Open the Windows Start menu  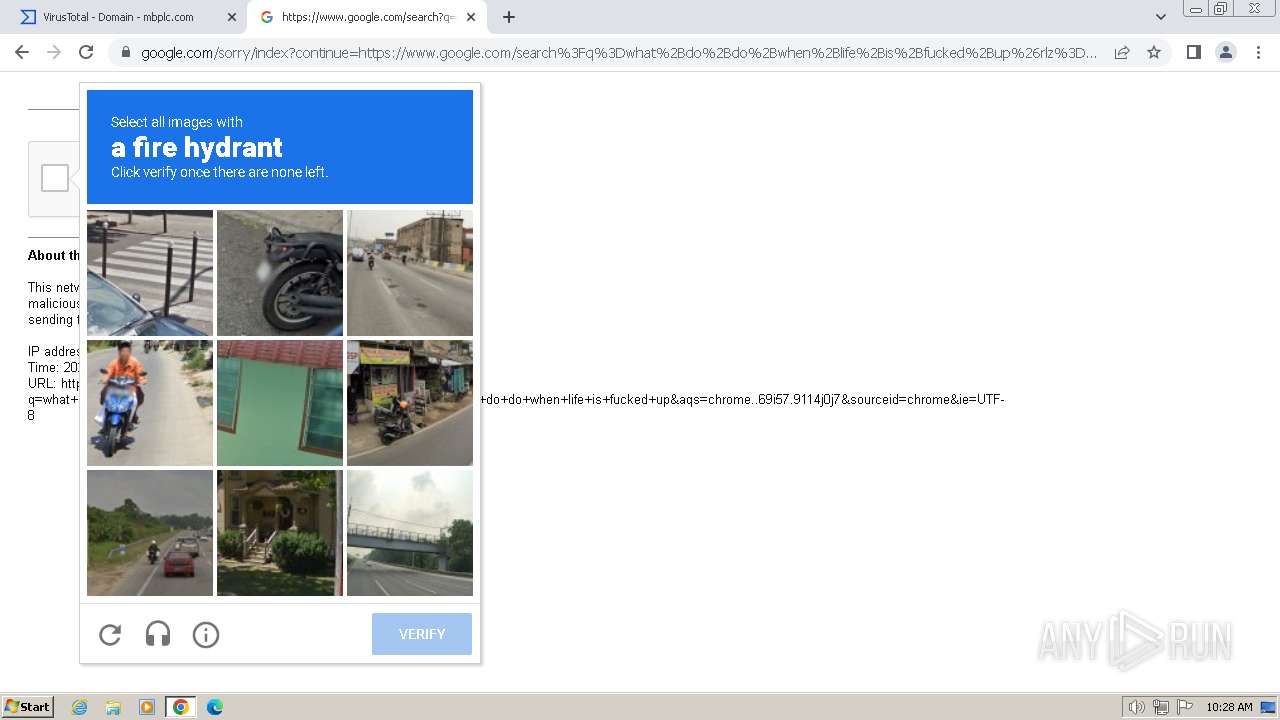[x=27, y=707]
